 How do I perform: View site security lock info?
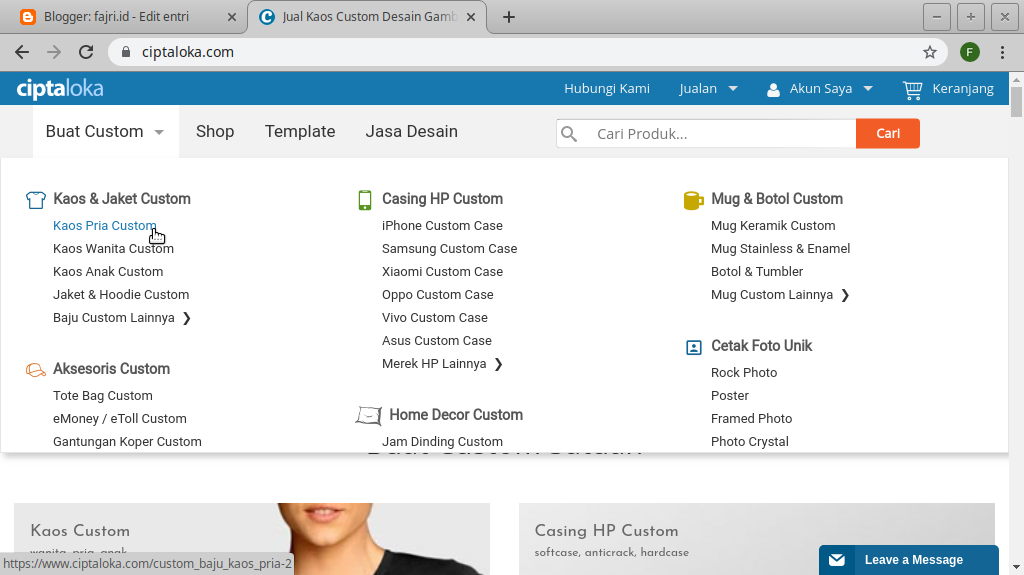point(126,52)
